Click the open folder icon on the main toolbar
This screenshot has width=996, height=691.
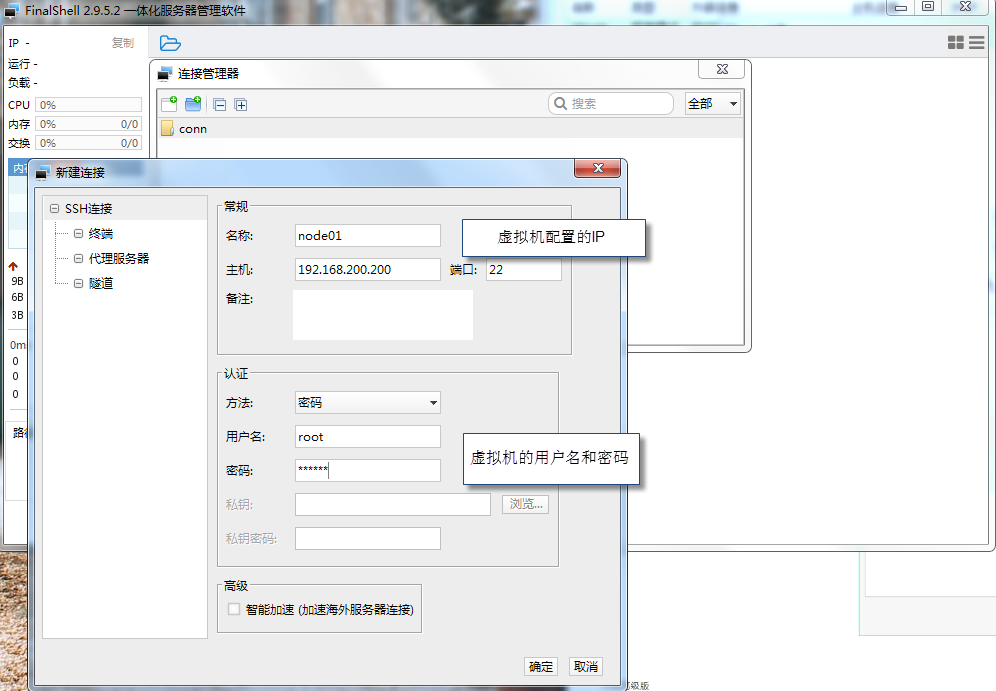coord(169,43)
